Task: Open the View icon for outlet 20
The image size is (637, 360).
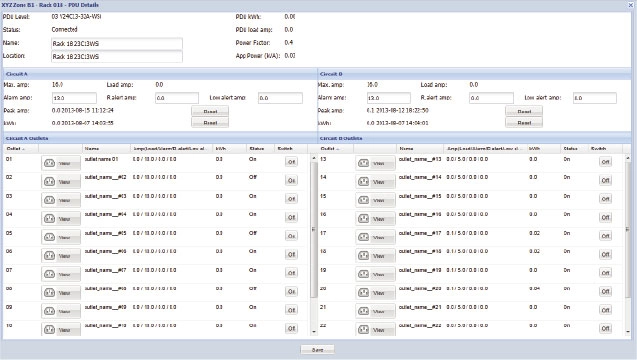Action: [375, 293]
